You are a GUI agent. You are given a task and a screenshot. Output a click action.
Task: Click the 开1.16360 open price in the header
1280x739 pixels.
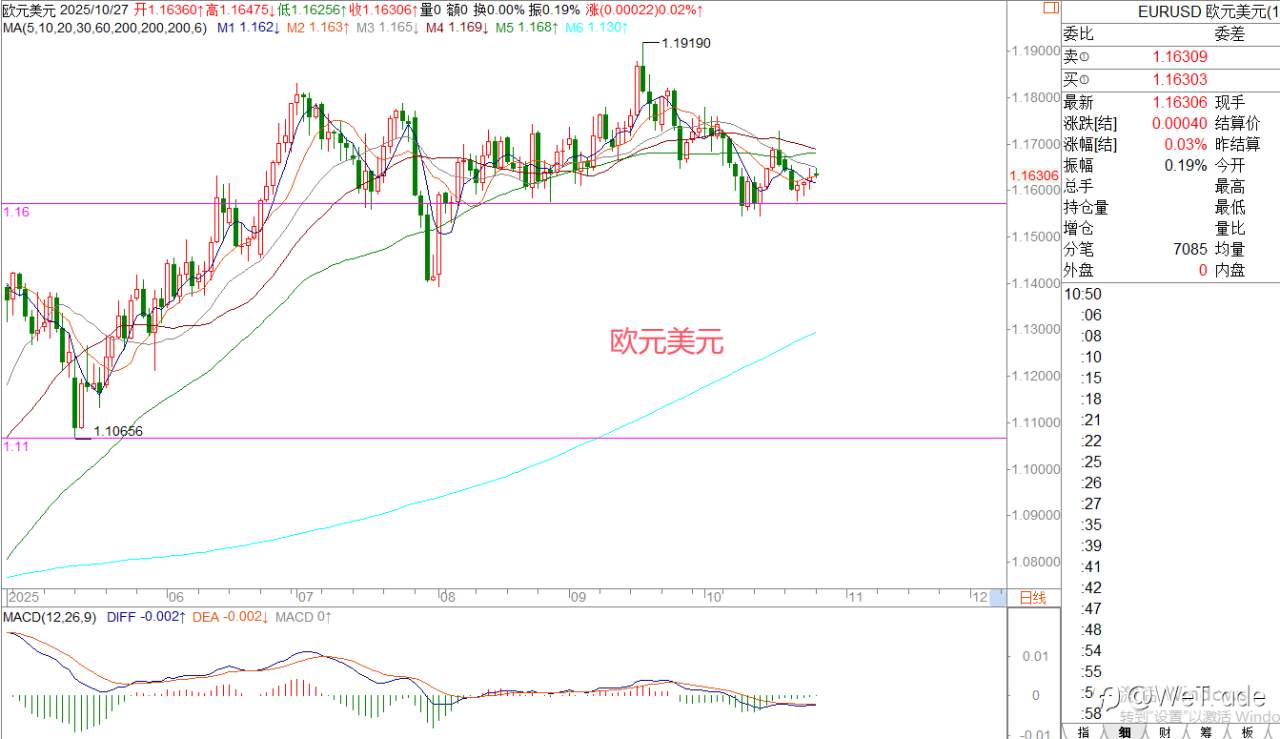167,9
